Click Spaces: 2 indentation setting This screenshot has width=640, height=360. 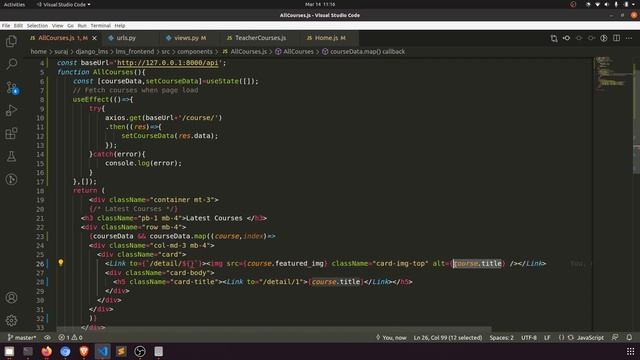click(x=501, y=338)
